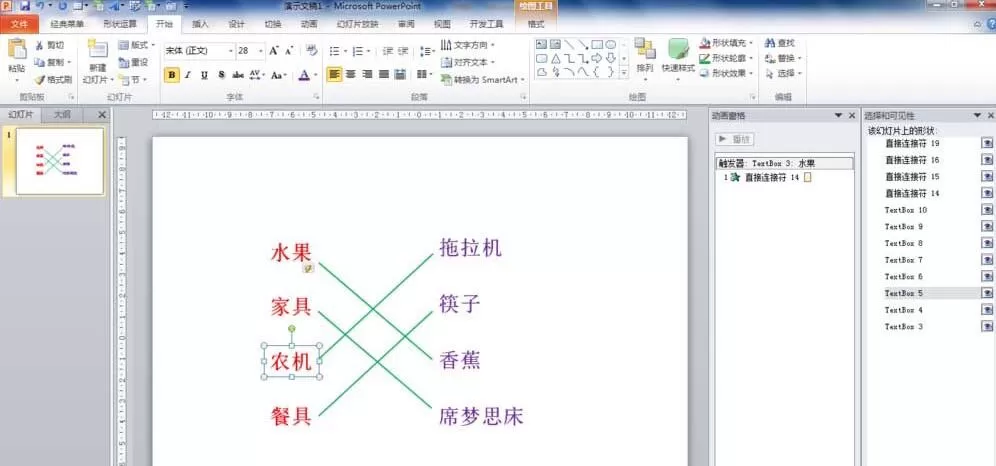Click slide 1 thumbnail in slides pane

(x=60, y=161)
